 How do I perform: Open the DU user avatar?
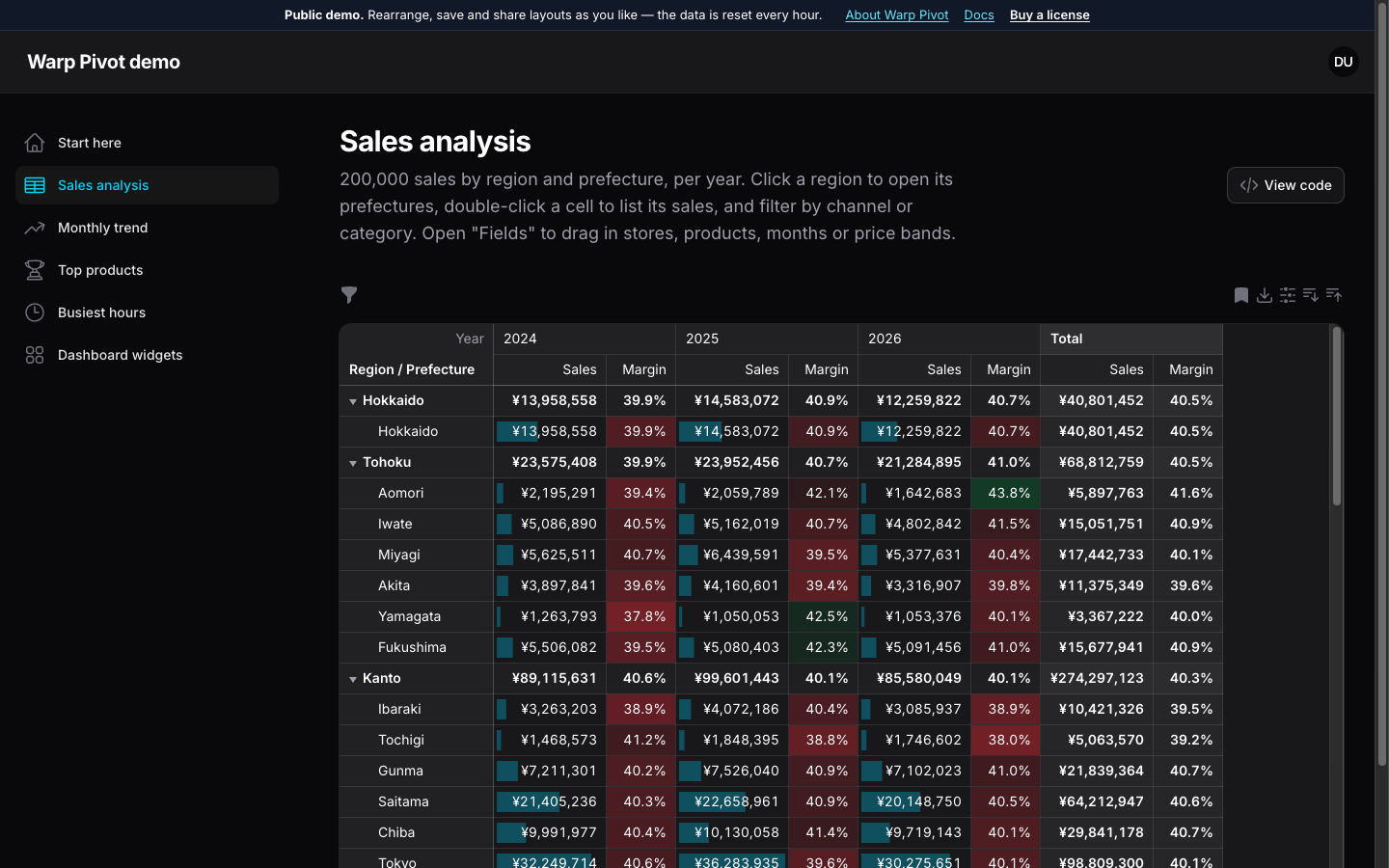(1344, 62)
